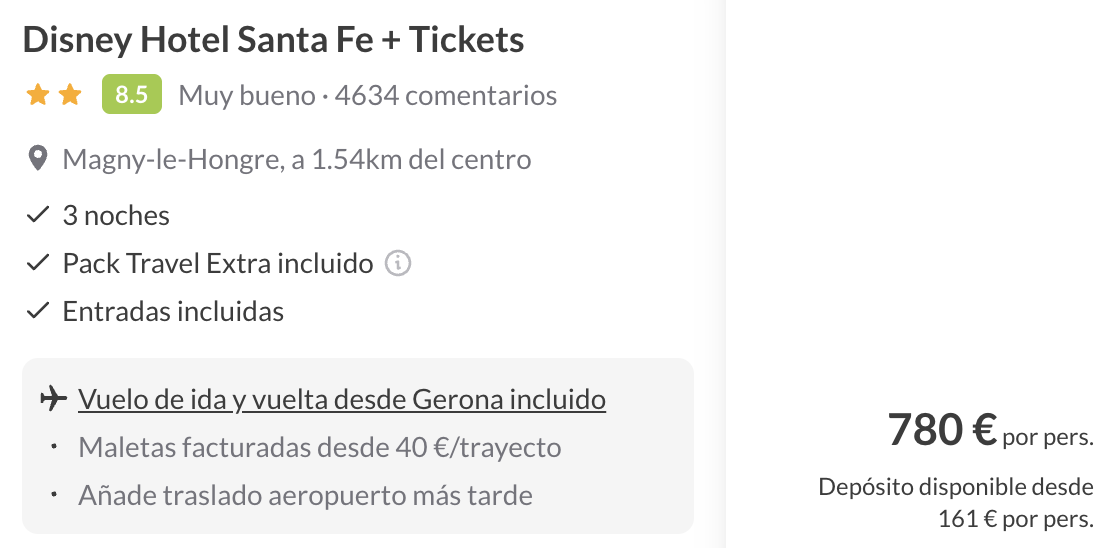Screen dimensions: 1116x548
Task: Click the second orange star rating icon
Action: [x=70, y=95]
